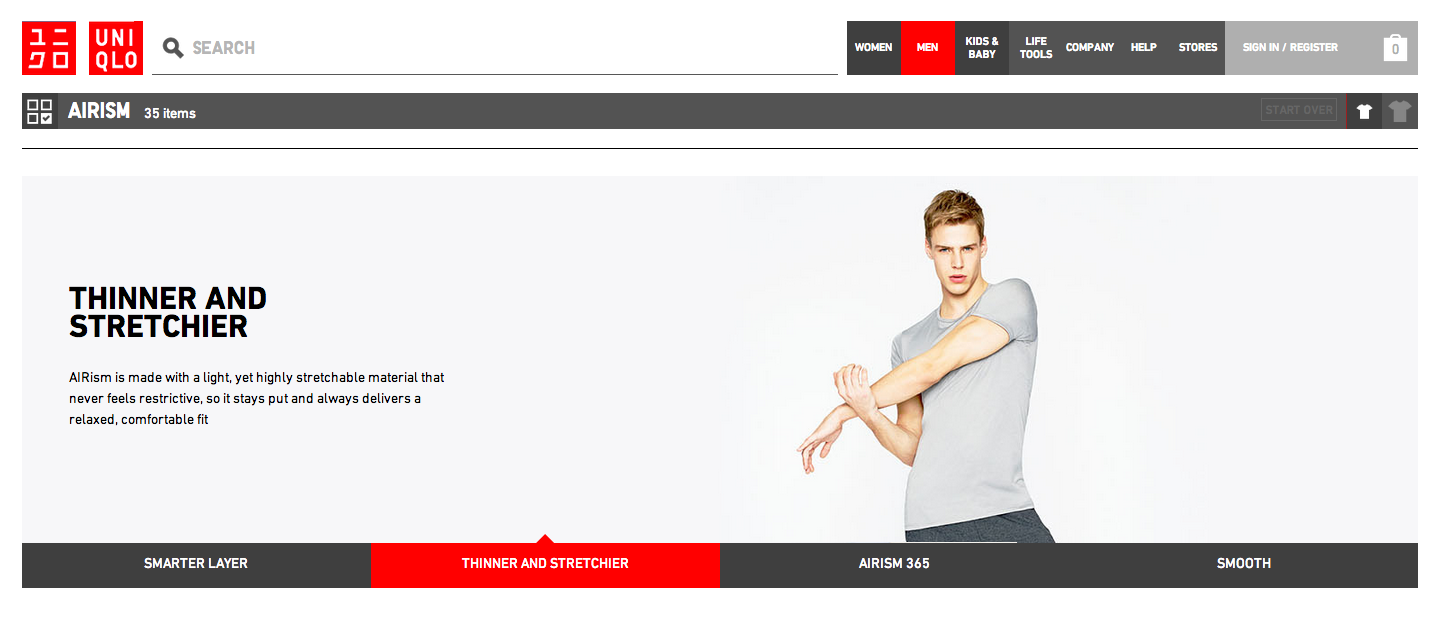Open the Kids & Baby menu
1439x642 pixels.
tap(982, 48)
